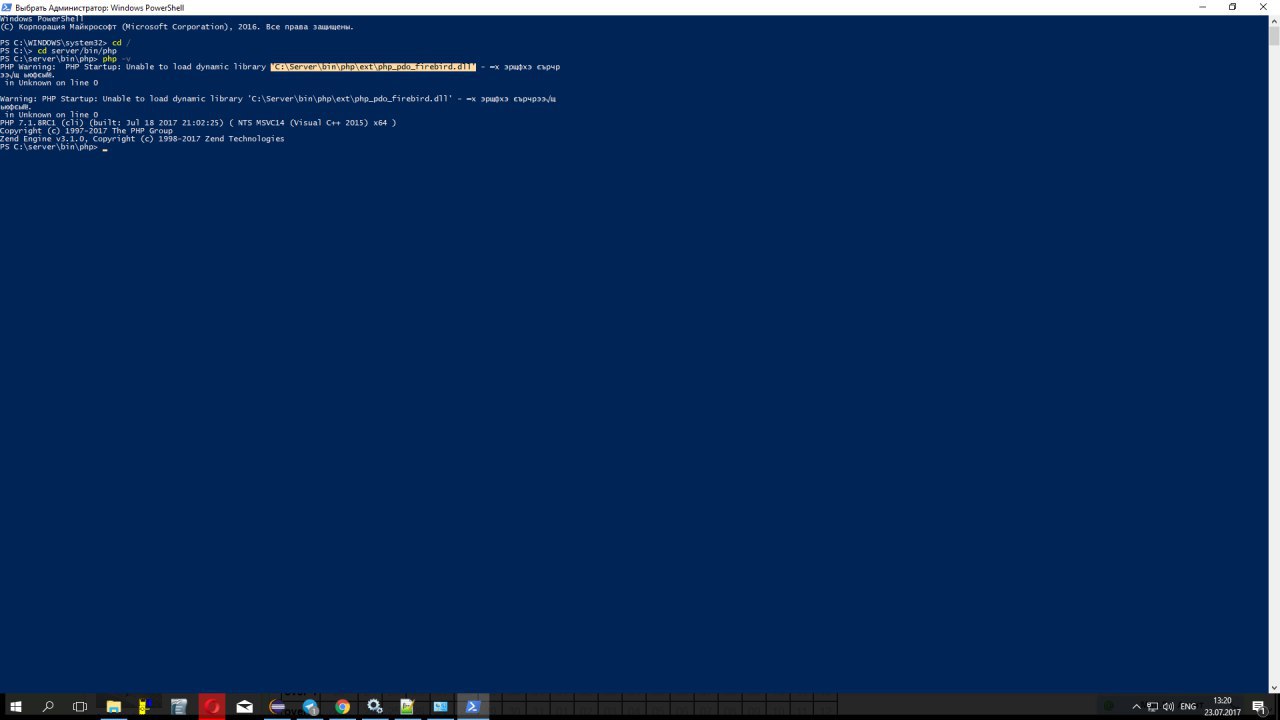Screen dimensions: 1280x720
Task: Show hidden system tray icons
Action: coord(1136,707)
